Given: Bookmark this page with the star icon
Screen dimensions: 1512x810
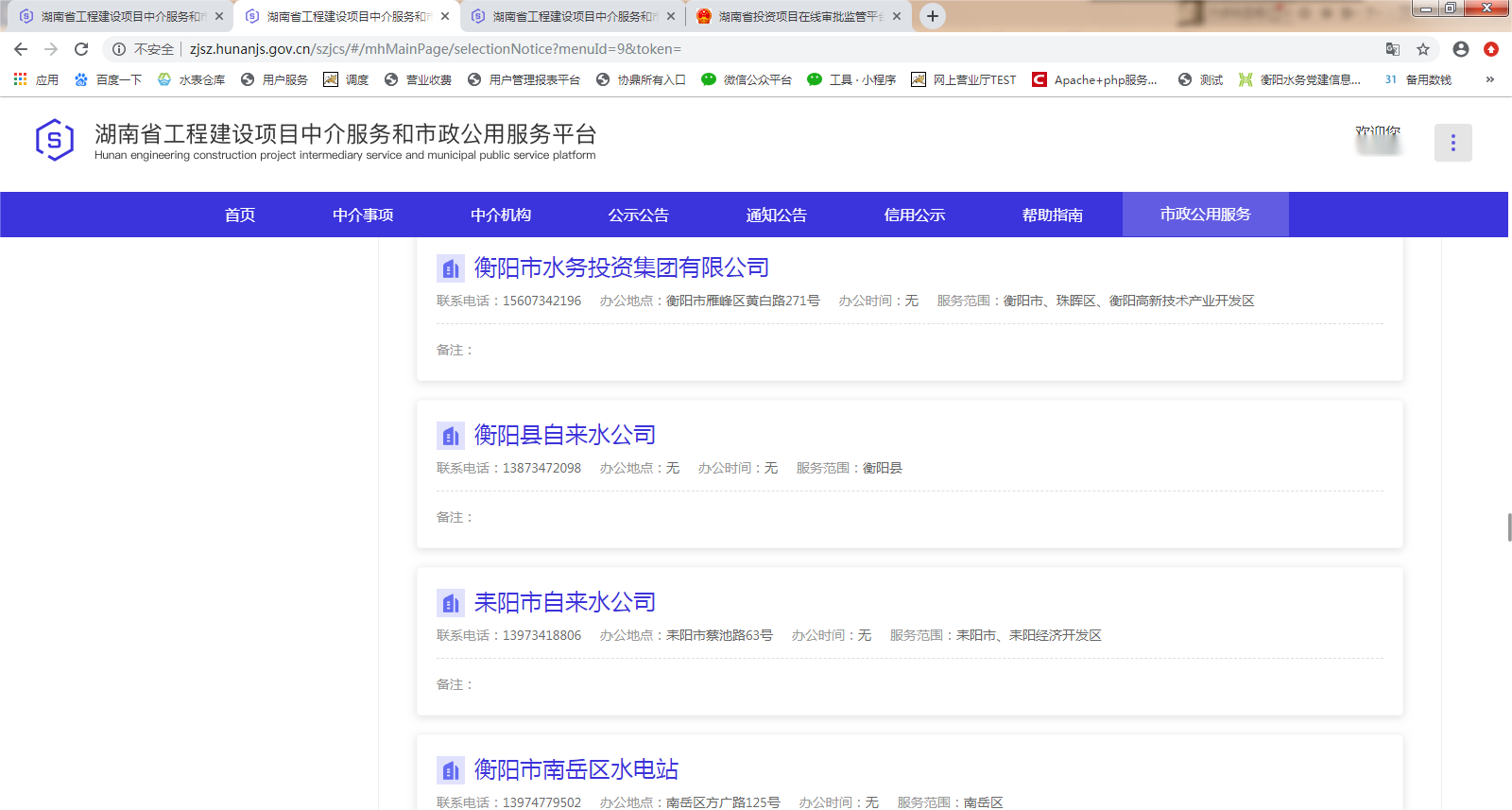Looking at the screenshot, I should [x=1423, y=49].
